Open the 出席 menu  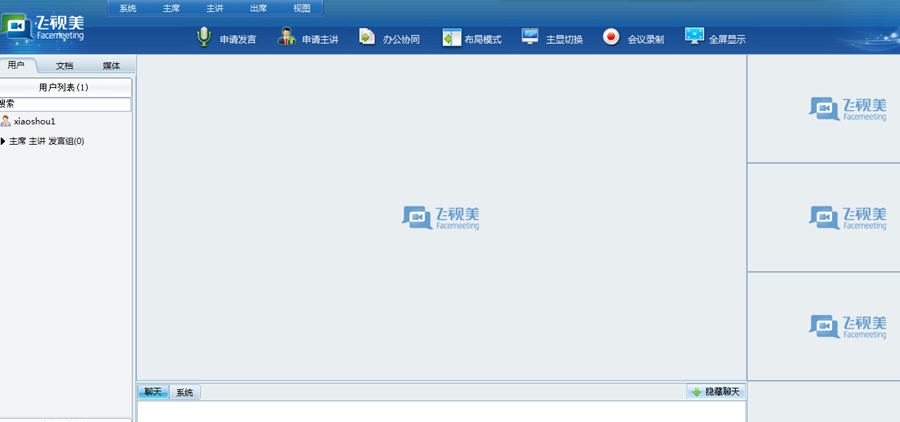click(x=258, y=8)
